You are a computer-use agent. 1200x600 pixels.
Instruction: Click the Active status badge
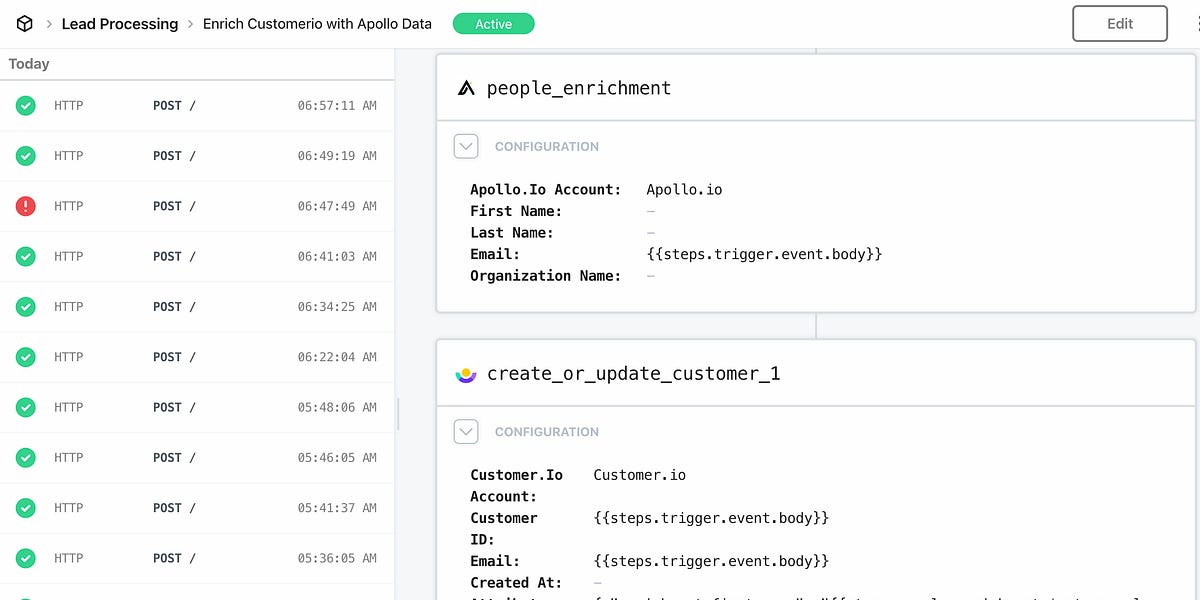(x=493, y=24)
